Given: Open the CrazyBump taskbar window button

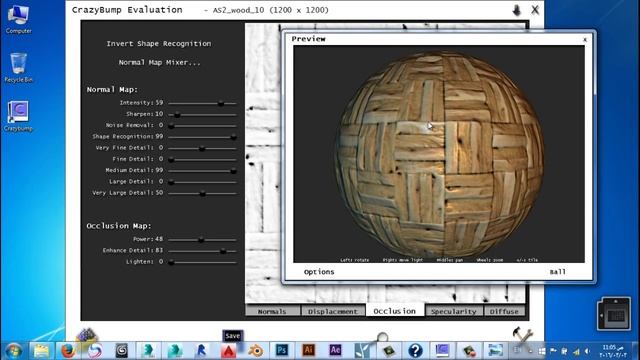Looking at the screenshot, I should coord(442,351).
